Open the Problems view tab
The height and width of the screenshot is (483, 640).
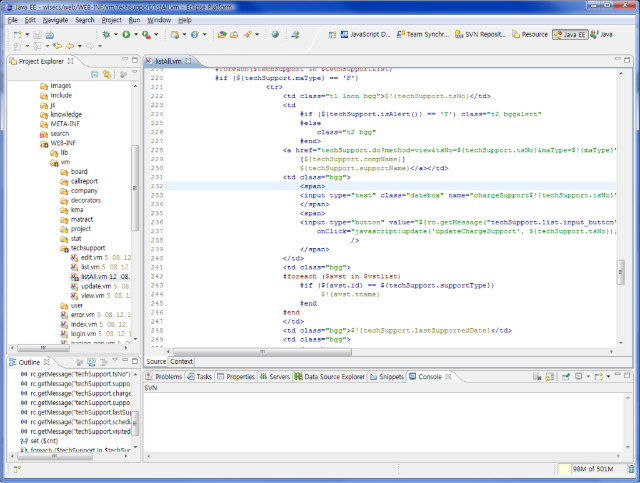(164, 376)
